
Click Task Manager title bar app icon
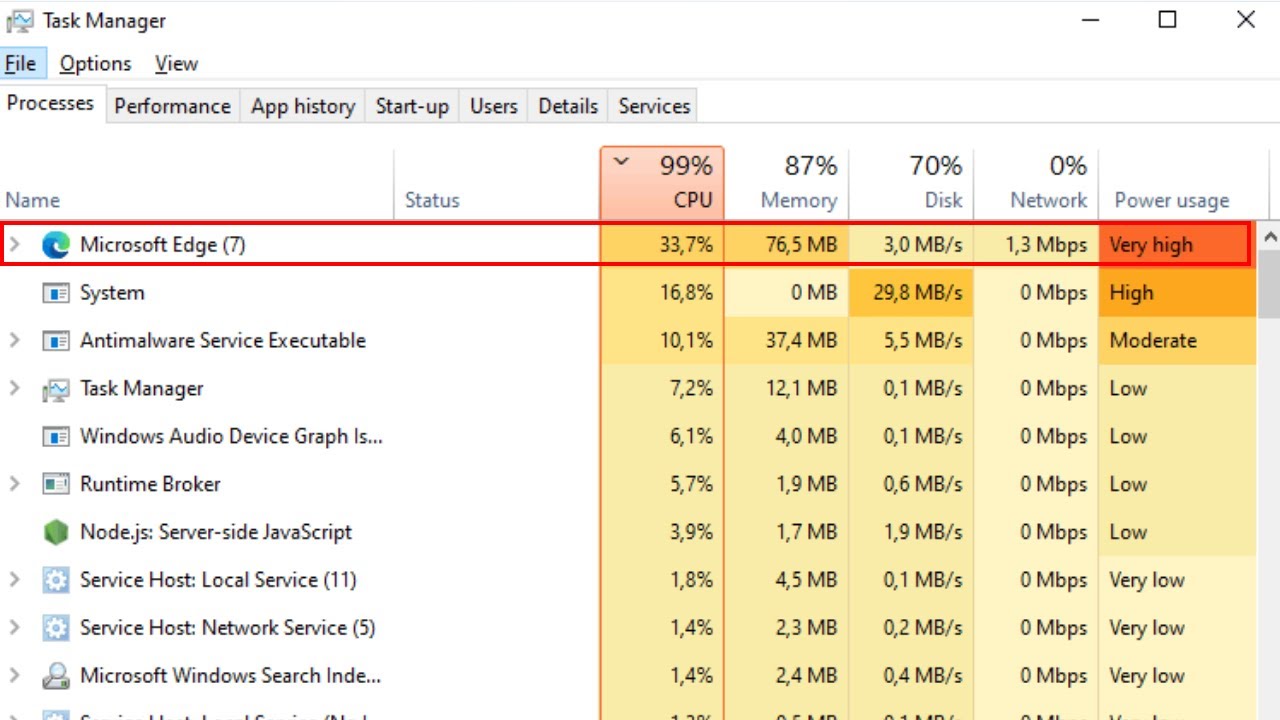20,21
